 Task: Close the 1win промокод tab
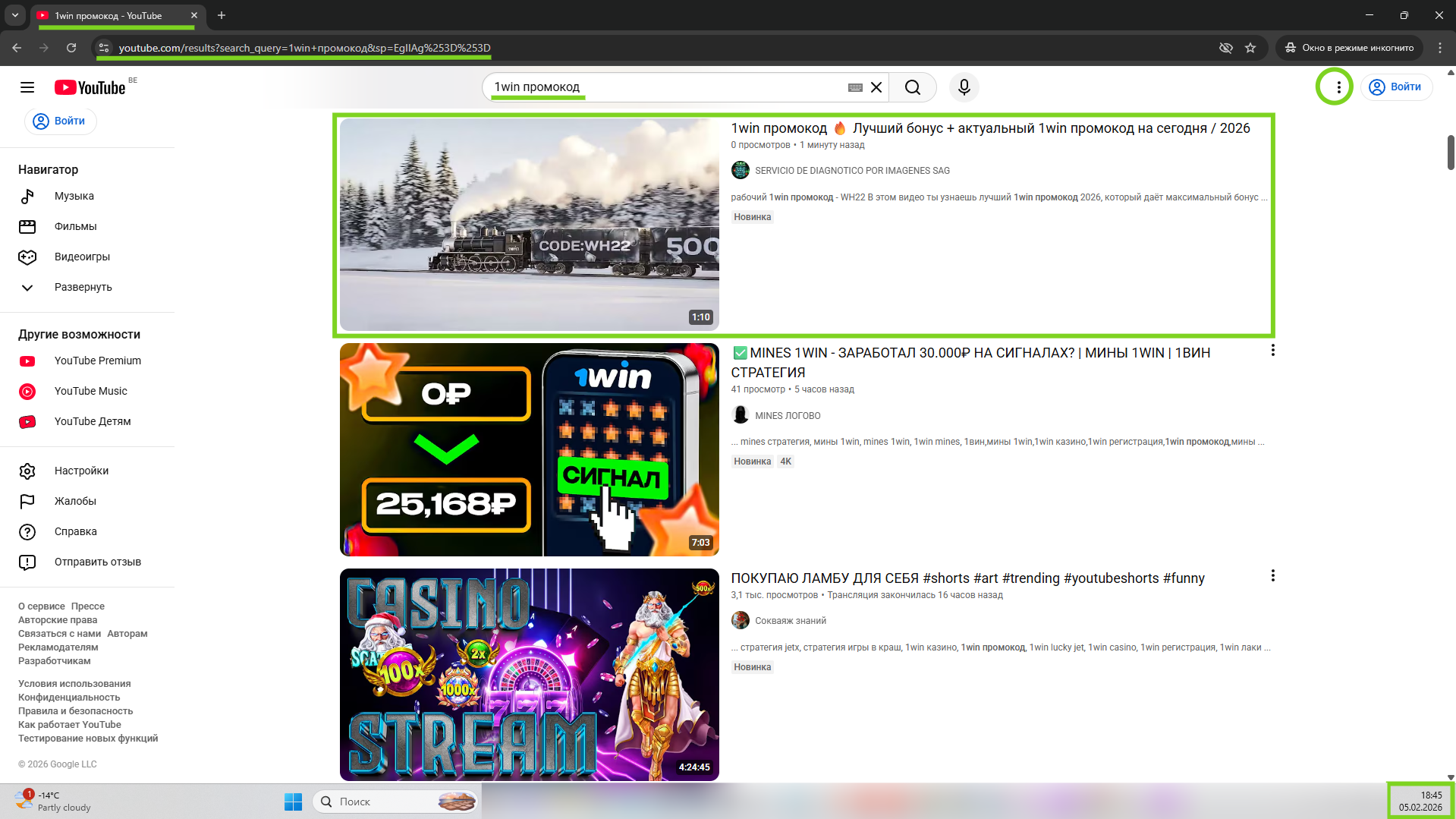[194, 15]
